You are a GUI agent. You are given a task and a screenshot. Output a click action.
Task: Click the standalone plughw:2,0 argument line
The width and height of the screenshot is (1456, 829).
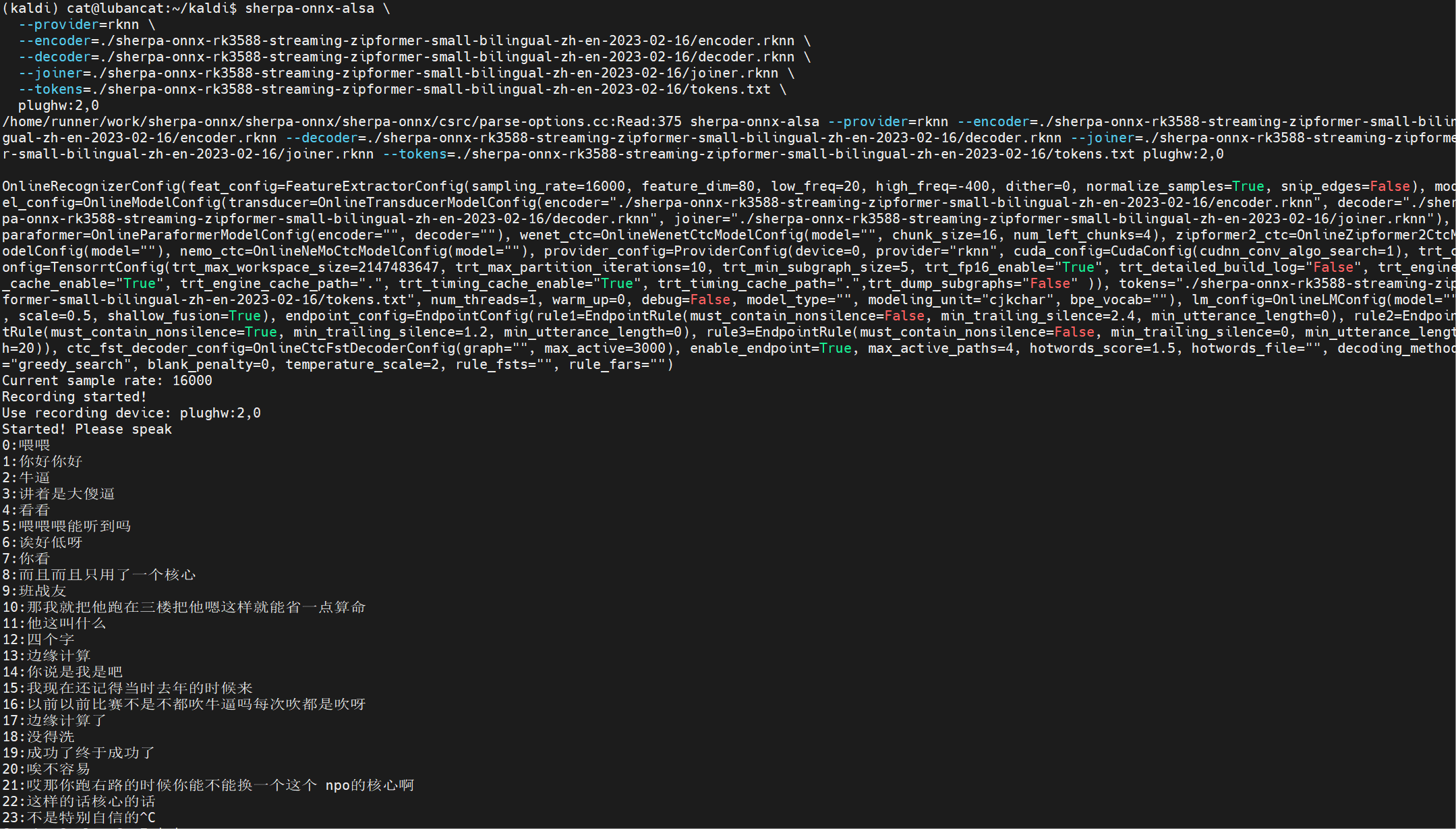pos(58,105)
